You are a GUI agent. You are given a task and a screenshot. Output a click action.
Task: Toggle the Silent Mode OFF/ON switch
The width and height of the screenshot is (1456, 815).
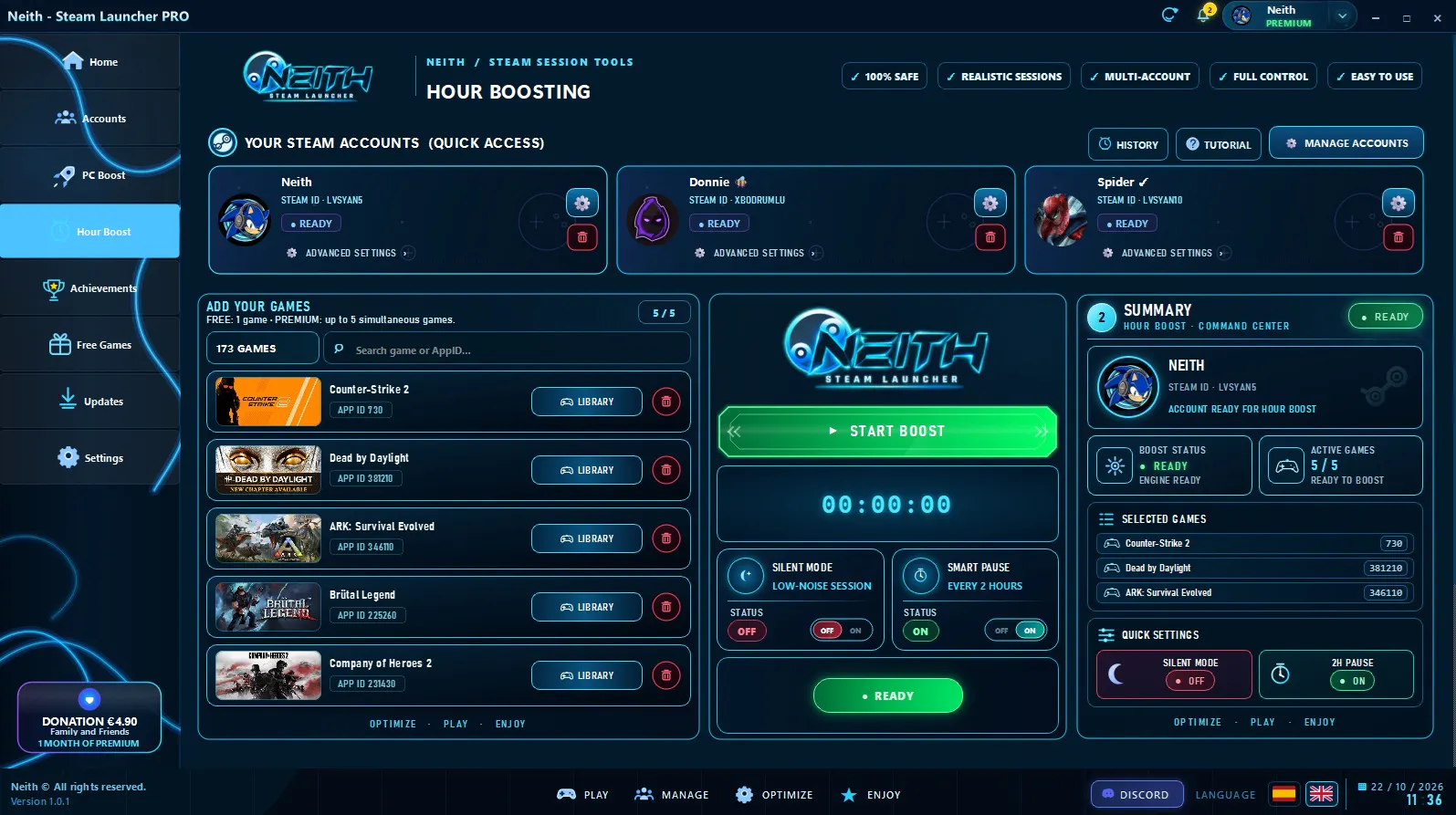841,631
